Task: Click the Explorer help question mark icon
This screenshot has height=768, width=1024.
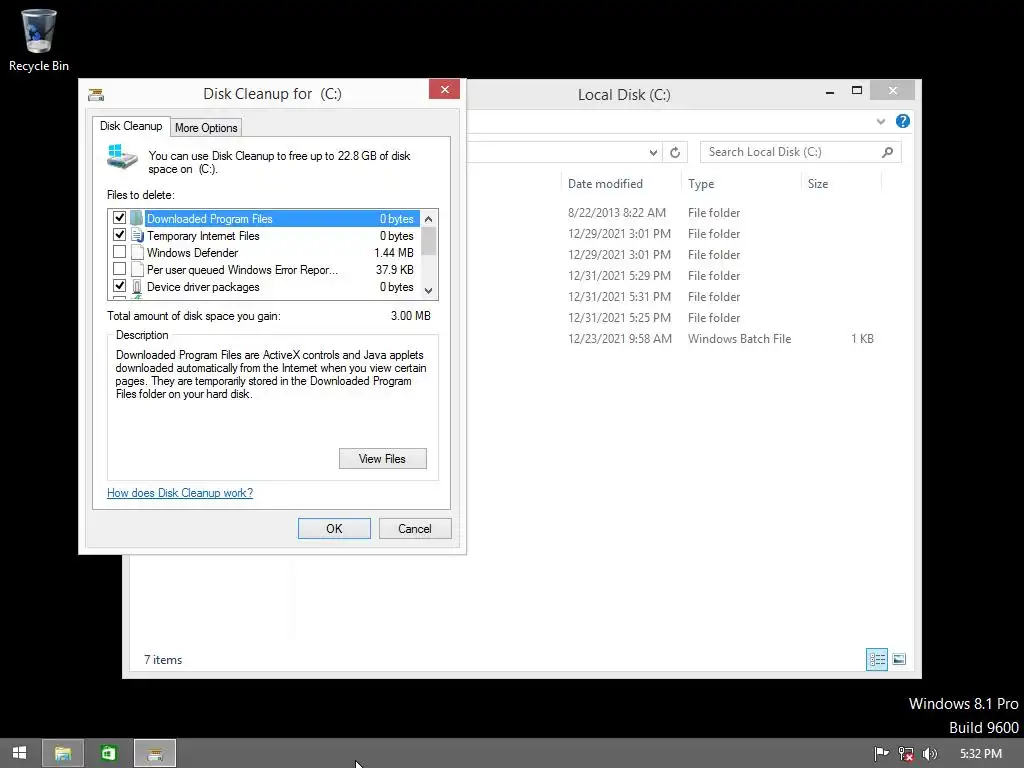Action: [903, 121]
